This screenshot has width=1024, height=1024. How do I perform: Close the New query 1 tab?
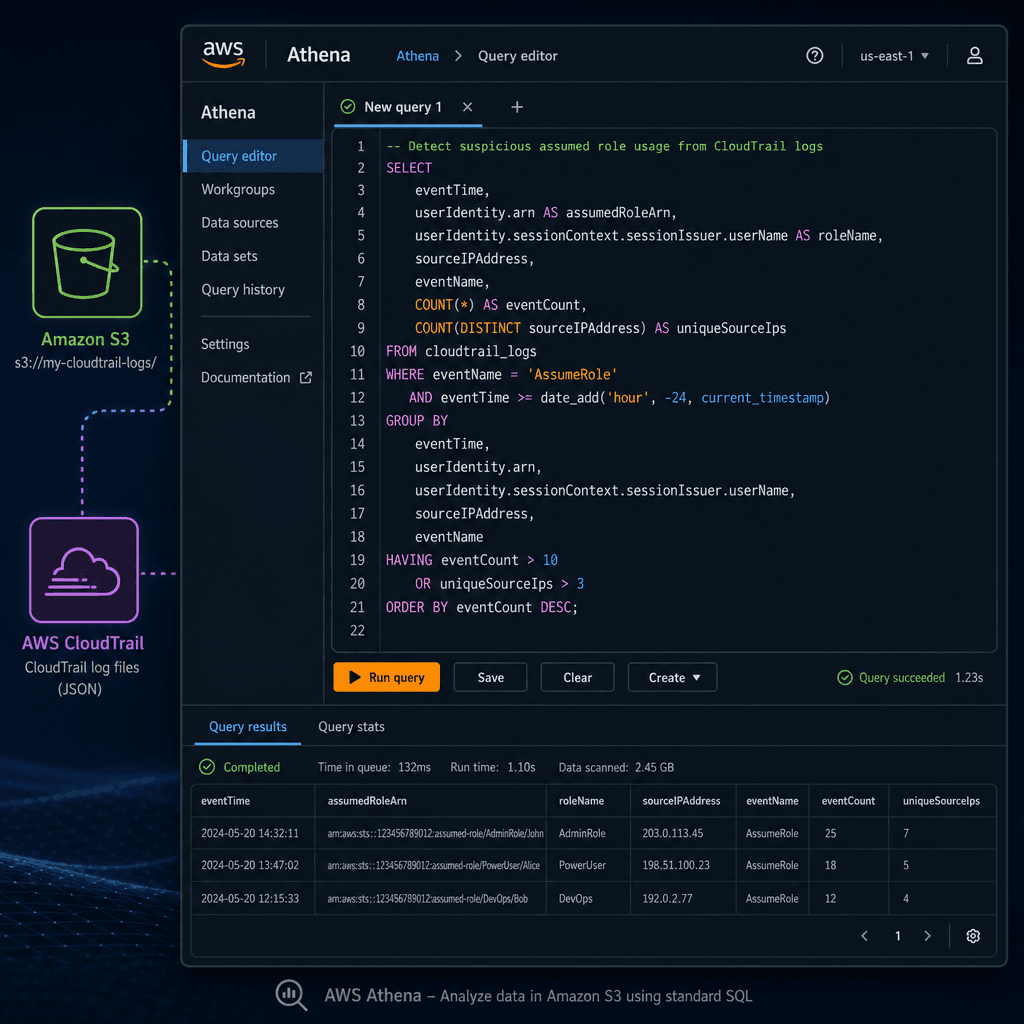pyautogui.click(x=468, y=107)
